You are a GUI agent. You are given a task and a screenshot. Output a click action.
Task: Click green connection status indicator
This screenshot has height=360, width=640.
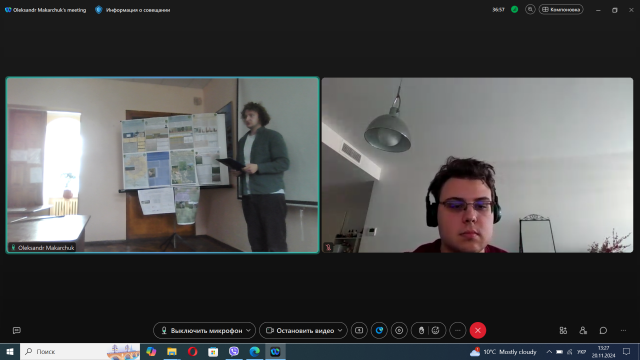tap(515, 9)
